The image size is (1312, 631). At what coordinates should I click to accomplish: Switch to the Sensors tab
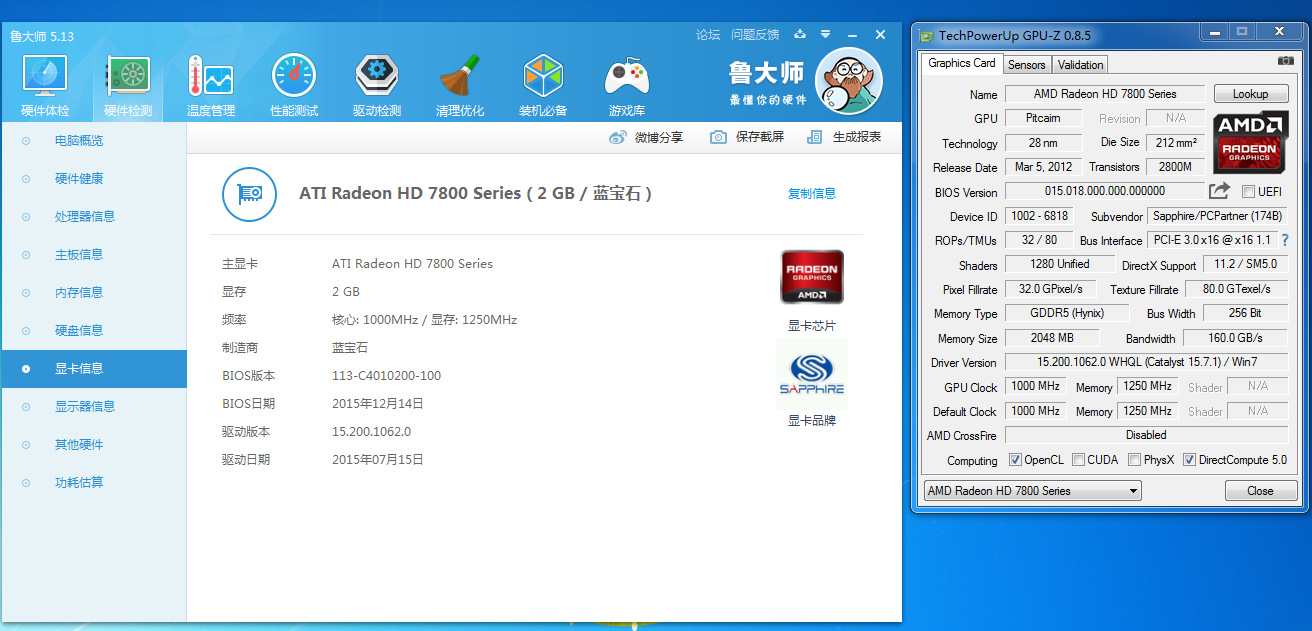tap(1026, 65)
